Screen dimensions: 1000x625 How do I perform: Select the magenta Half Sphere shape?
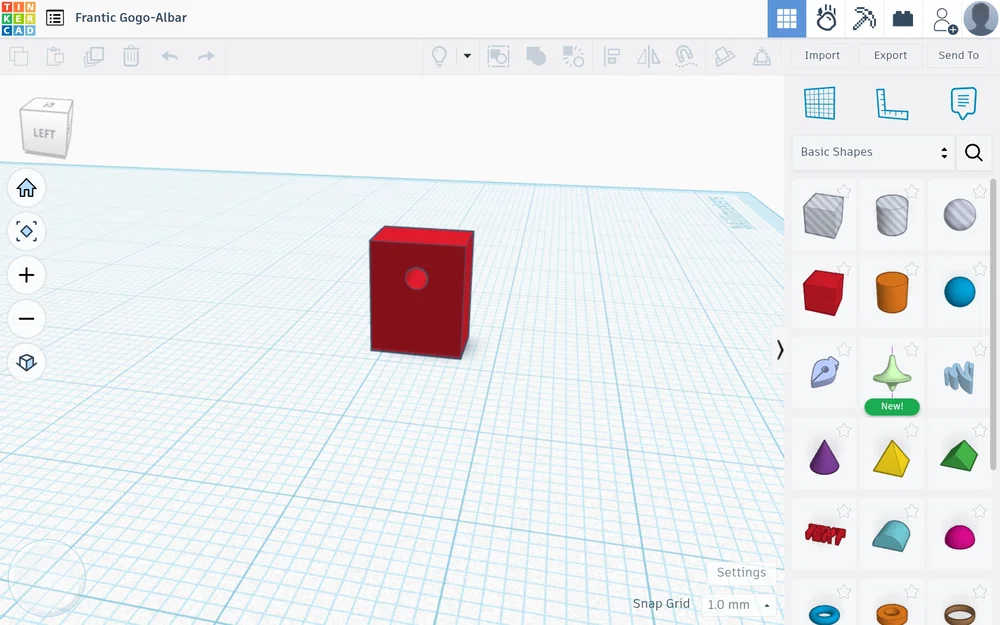[959, 537]
